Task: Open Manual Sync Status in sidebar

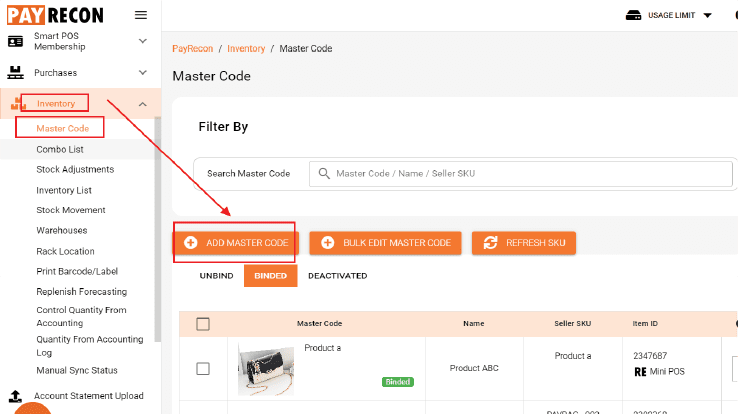Action: (x=77, y=370)
